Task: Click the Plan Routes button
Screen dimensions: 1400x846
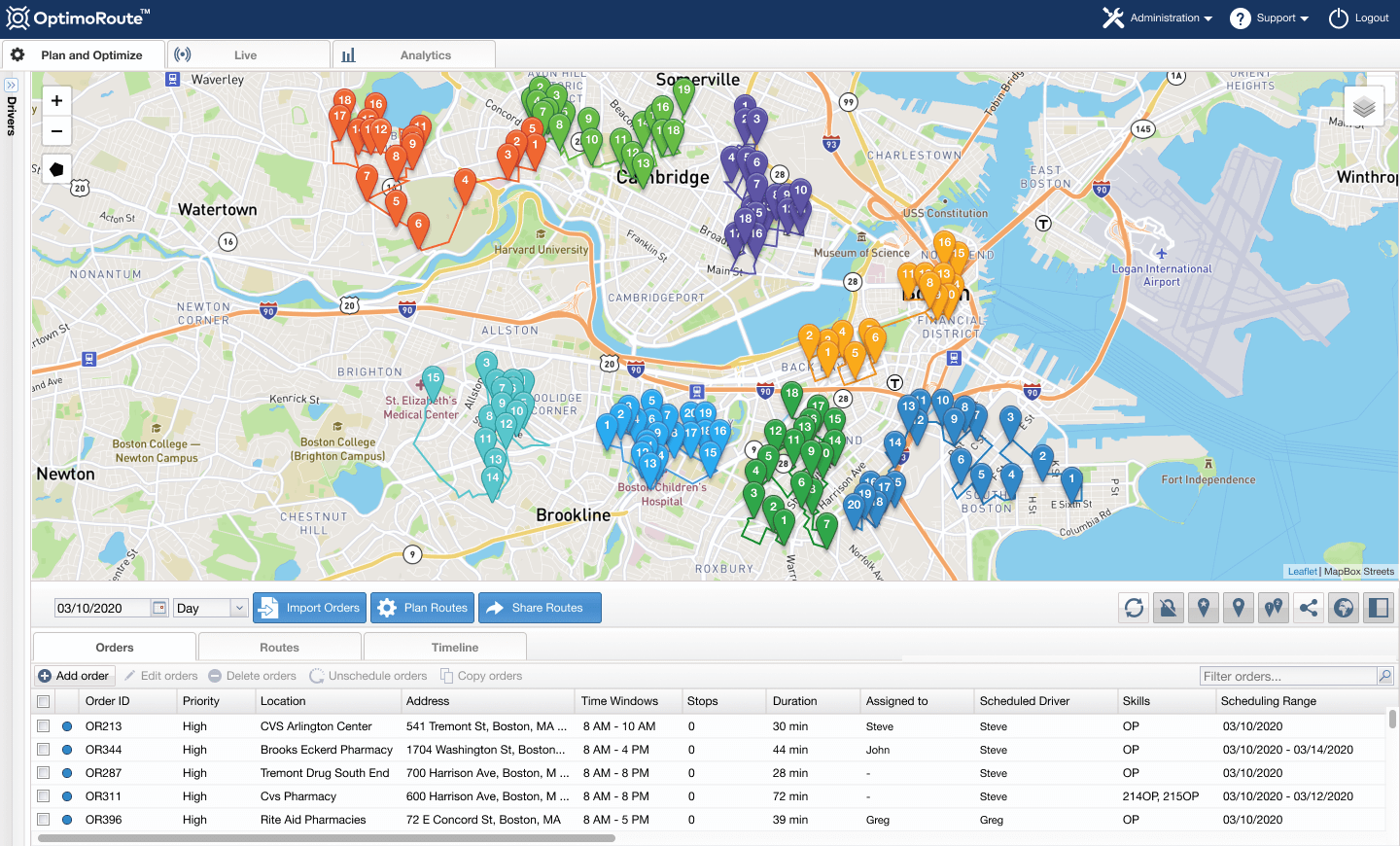Action: (422, 608)
